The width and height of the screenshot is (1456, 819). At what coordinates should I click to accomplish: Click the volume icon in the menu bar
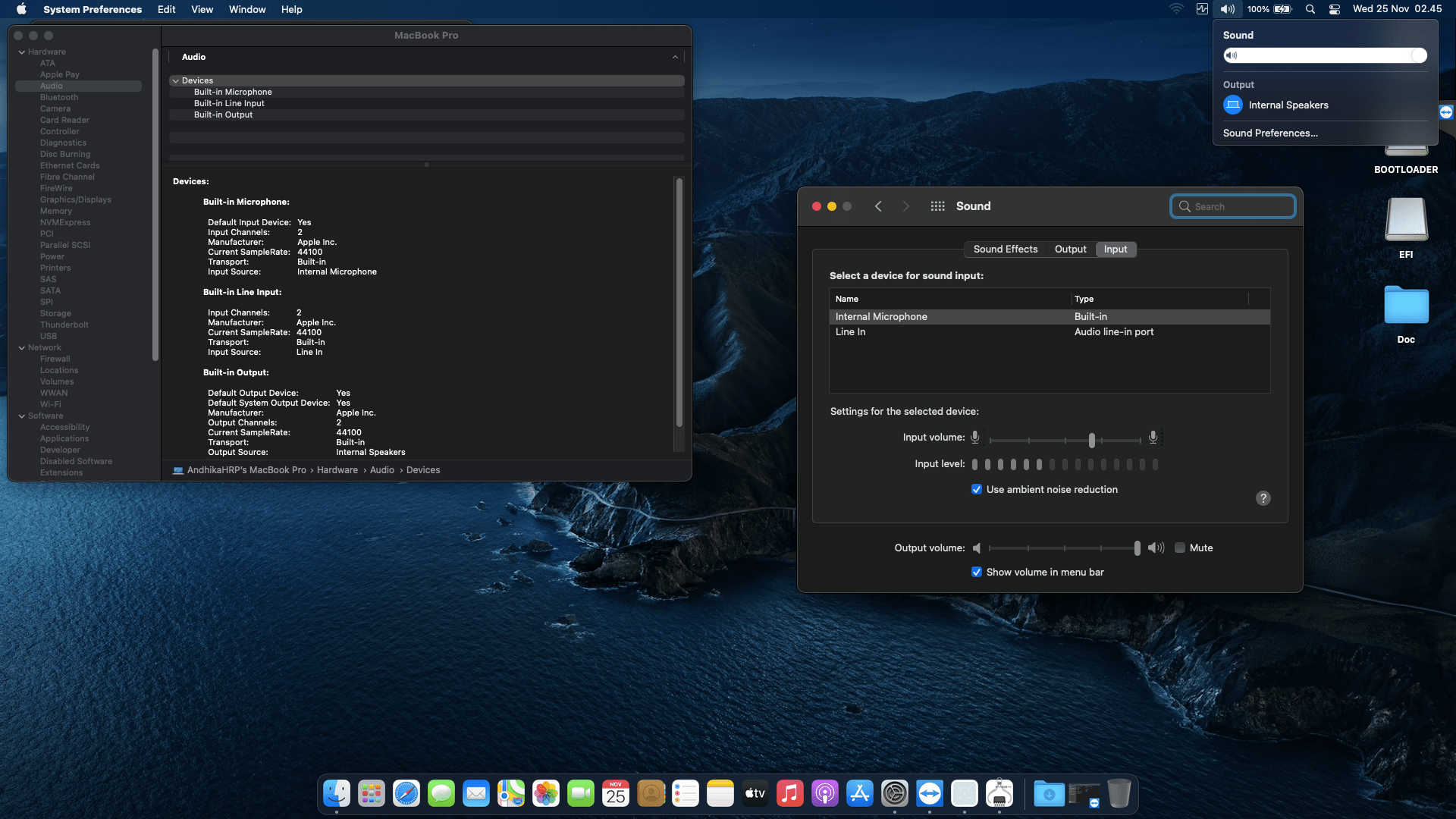(1226, 9)
